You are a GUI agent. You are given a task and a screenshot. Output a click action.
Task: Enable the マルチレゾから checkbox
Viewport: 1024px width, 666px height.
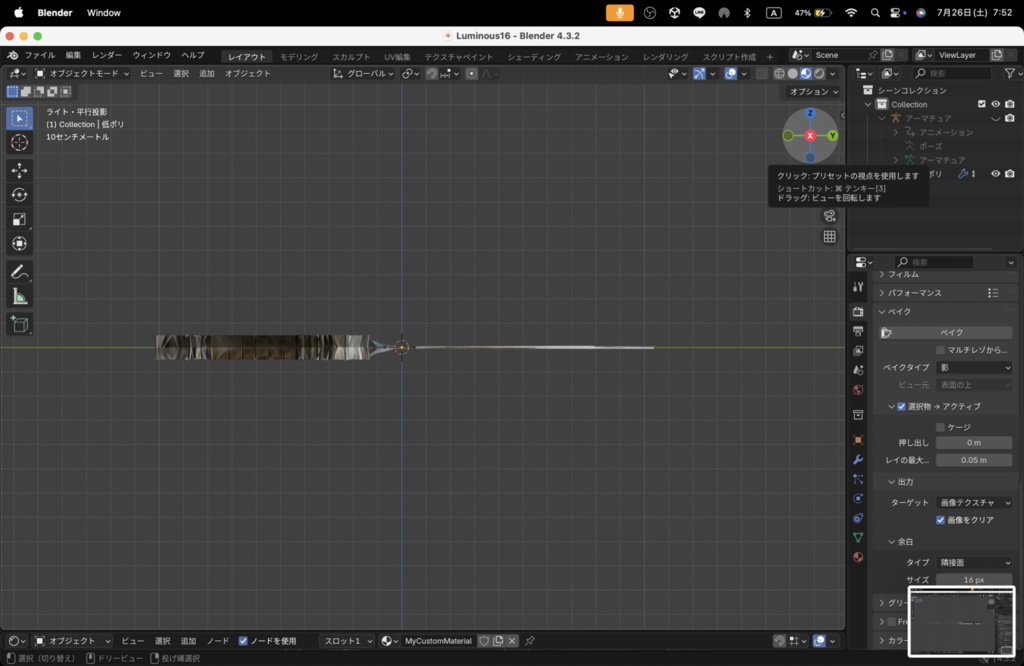[940, 350]
